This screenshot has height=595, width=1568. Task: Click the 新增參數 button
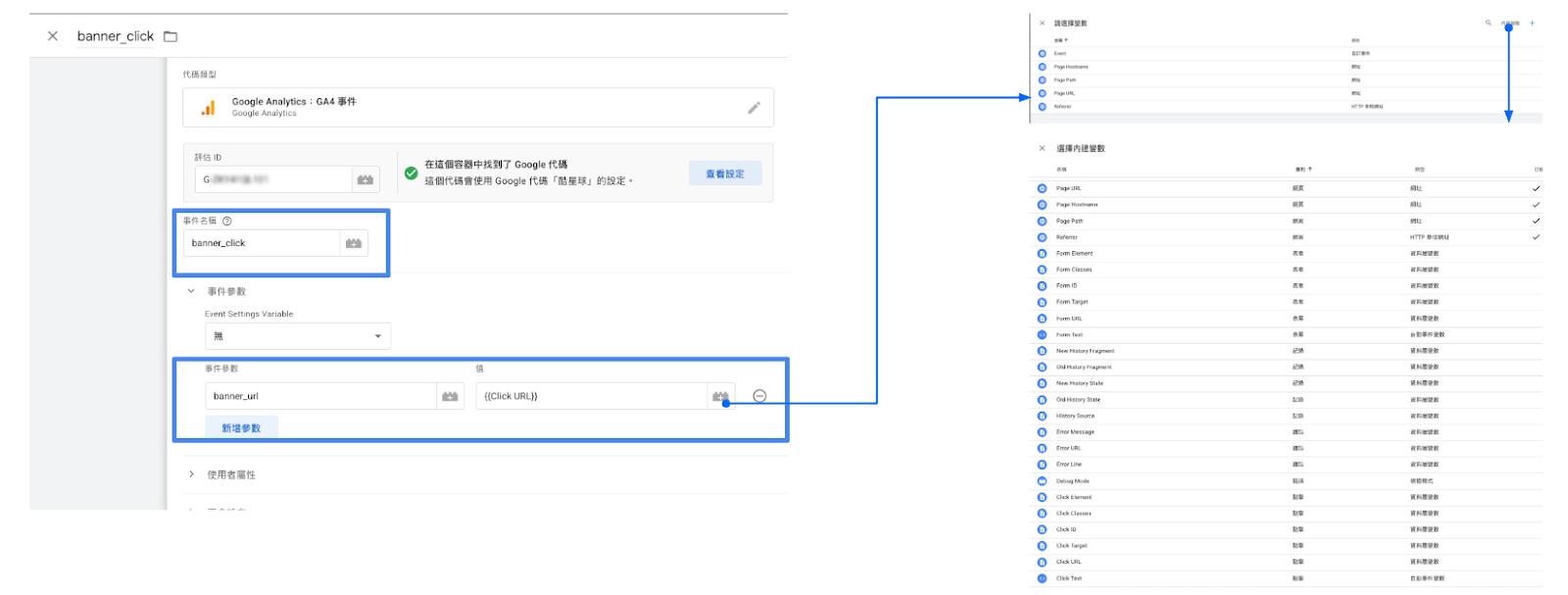(241, 428)
